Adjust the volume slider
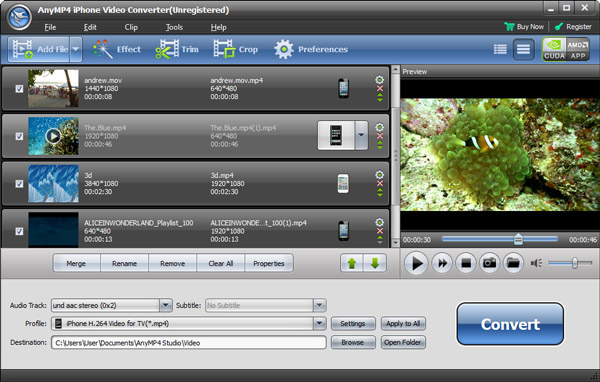This screenshot has height=382, width=600. 570,263
